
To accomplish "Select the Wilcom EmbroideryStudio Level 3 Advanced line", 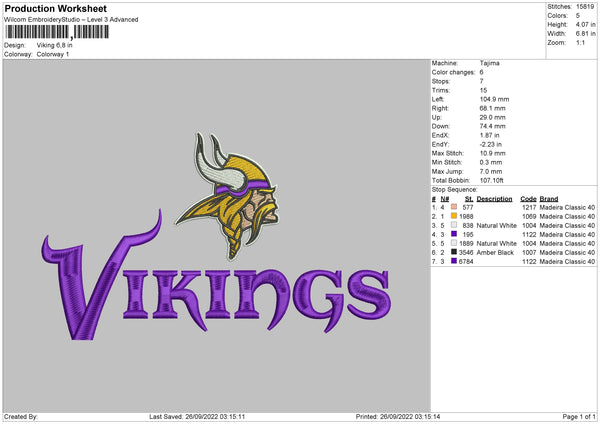I will [x=71, y=20].
